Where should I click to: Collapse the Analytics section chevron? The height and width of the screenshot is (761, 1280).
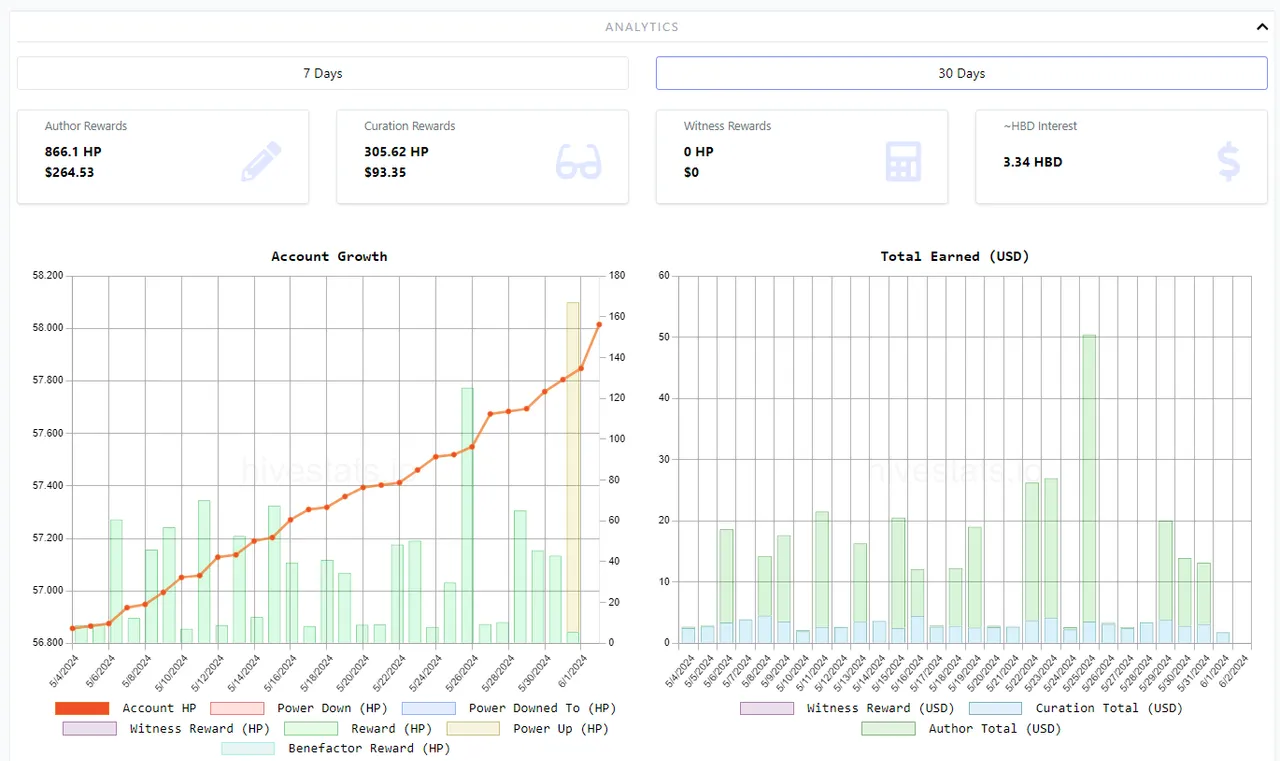[x=1262, y=27]
